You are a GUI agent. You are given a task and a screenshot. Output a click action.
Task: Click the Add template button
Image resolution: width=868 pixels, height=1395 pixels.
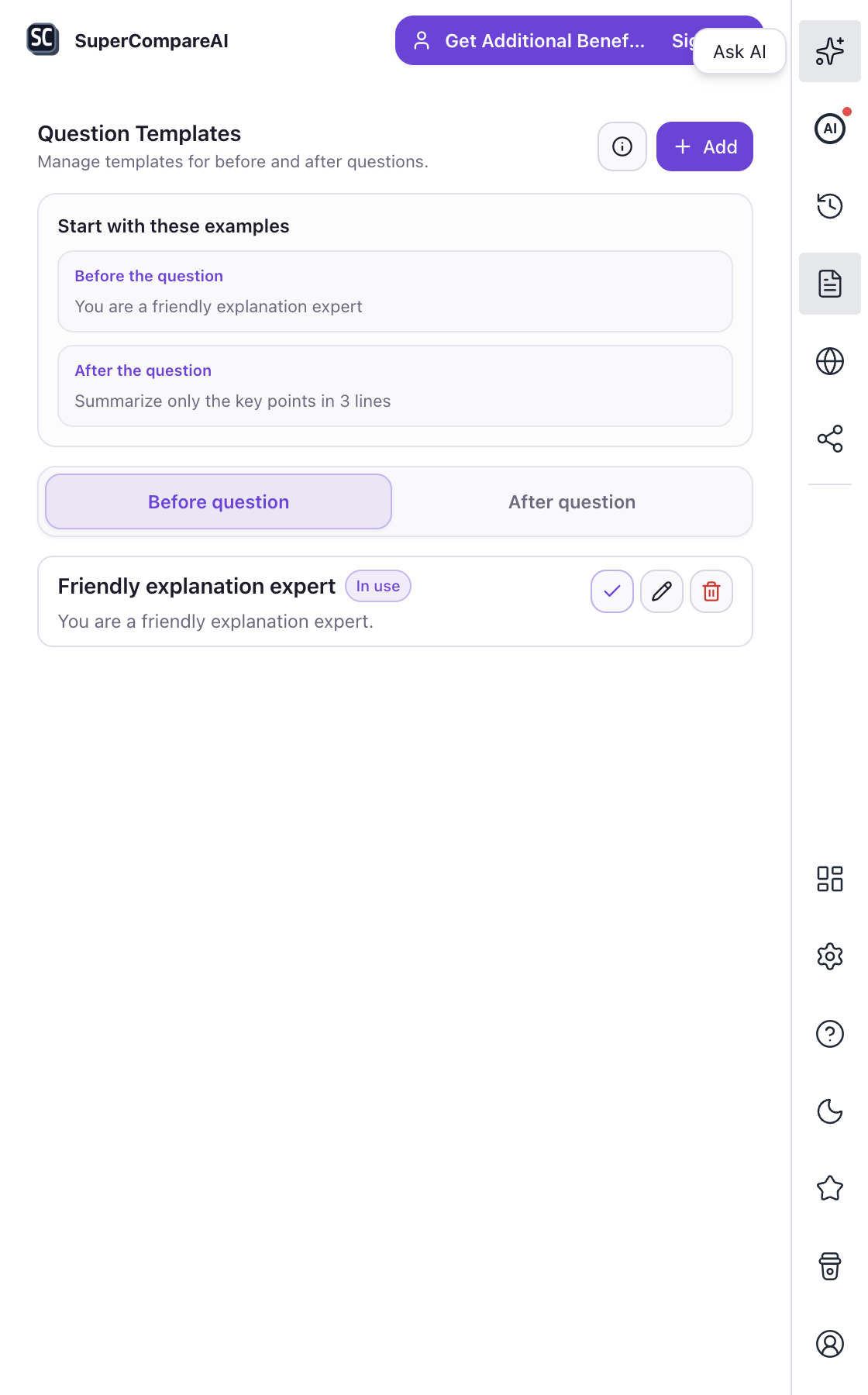(x=704, y=146)
